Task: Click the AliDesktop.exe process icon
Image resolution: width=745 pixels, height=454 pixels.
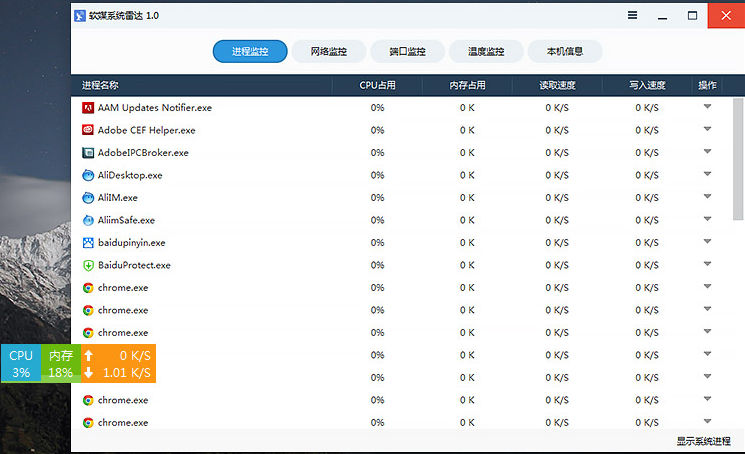Action: point(88,175)
